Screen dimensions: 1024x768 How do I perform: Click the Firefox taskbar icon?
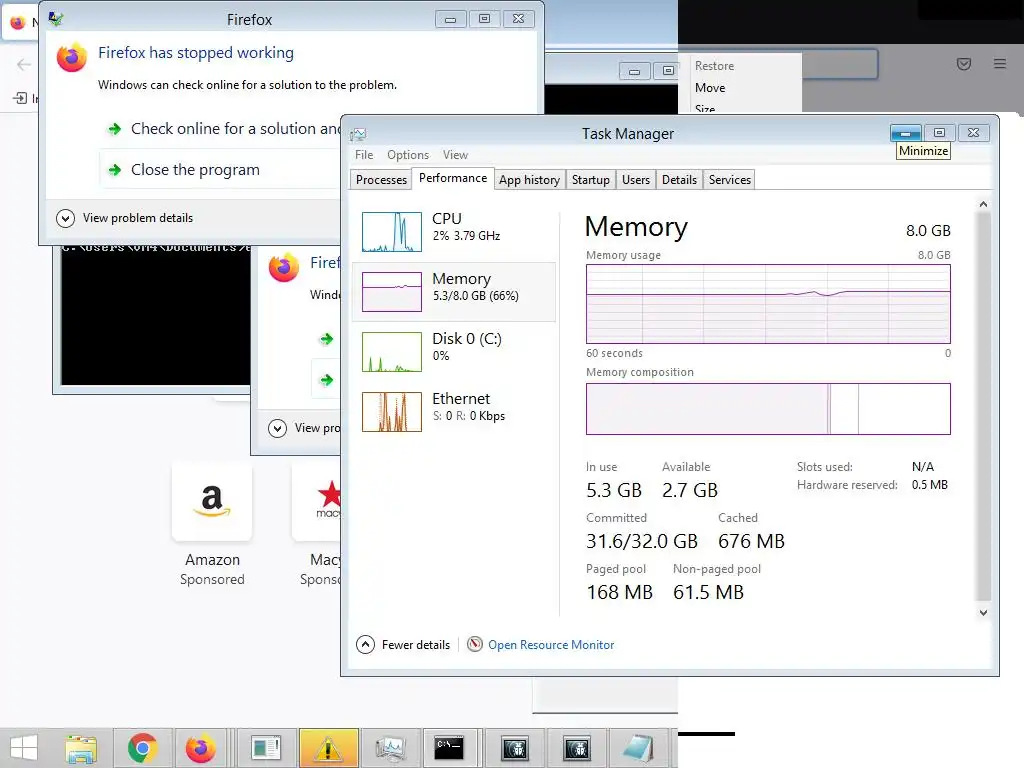pyautogui.click(x=201, y=748)
